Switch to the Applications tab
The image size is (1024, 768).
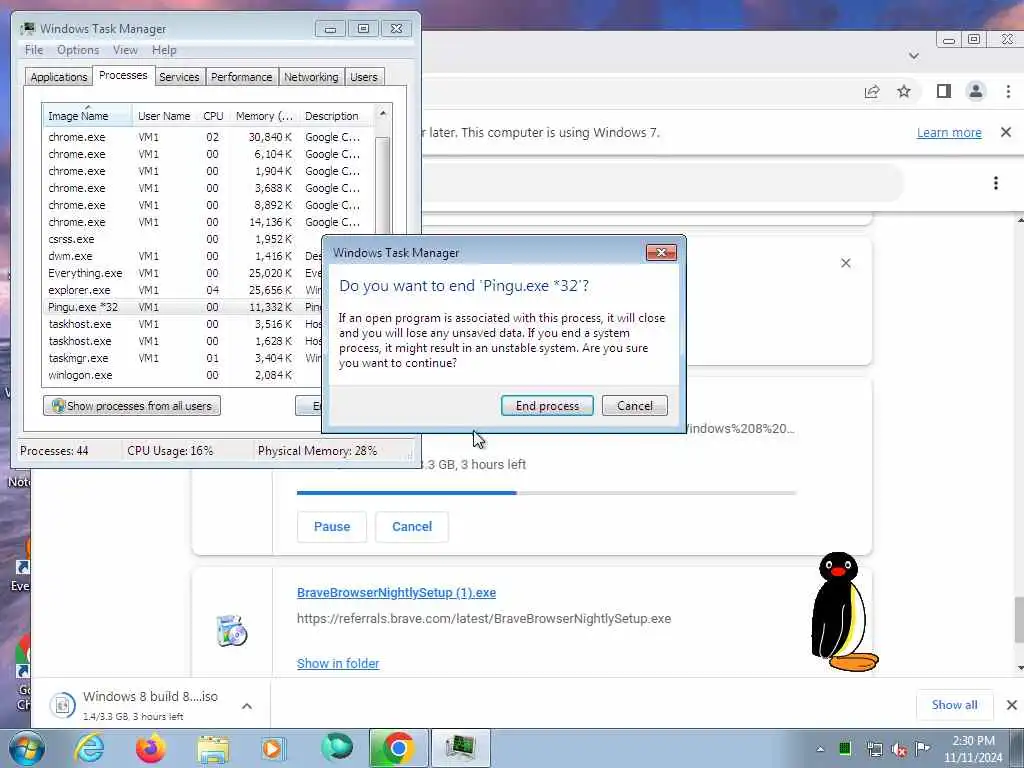[59, 76]
